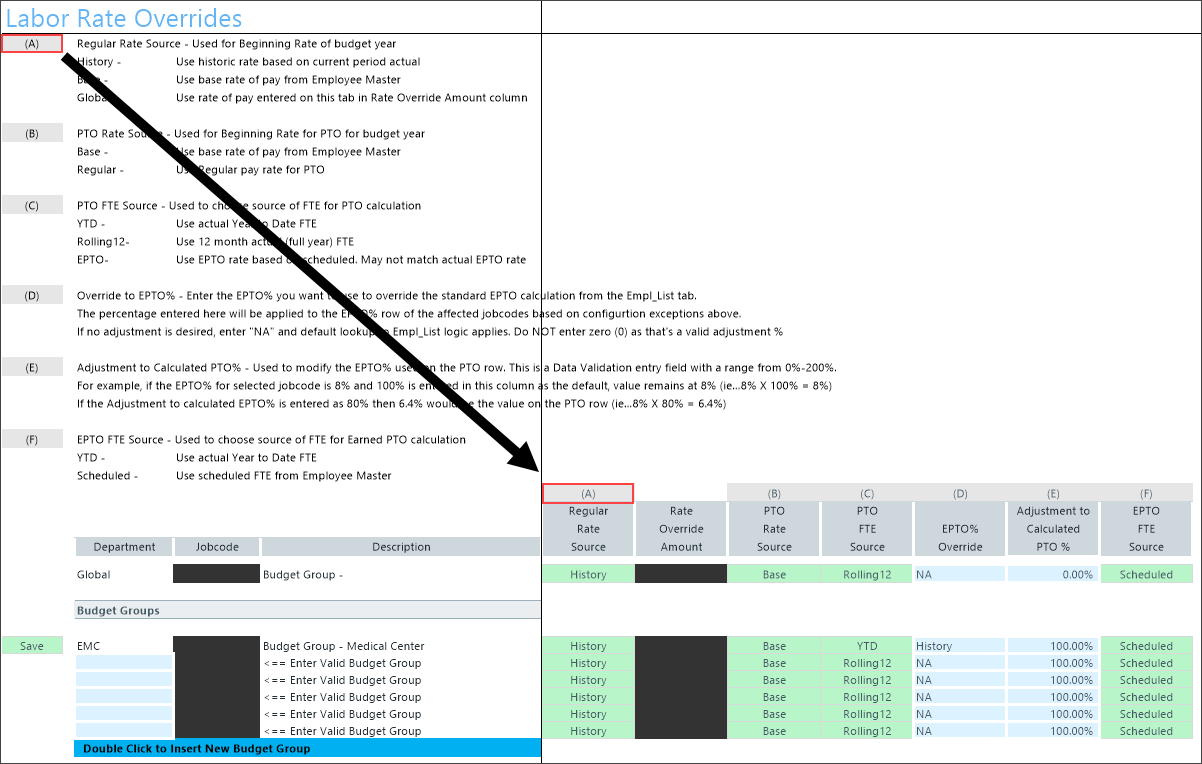Click (F) marker above EPTO FTE Source column

click(1146, 493)
